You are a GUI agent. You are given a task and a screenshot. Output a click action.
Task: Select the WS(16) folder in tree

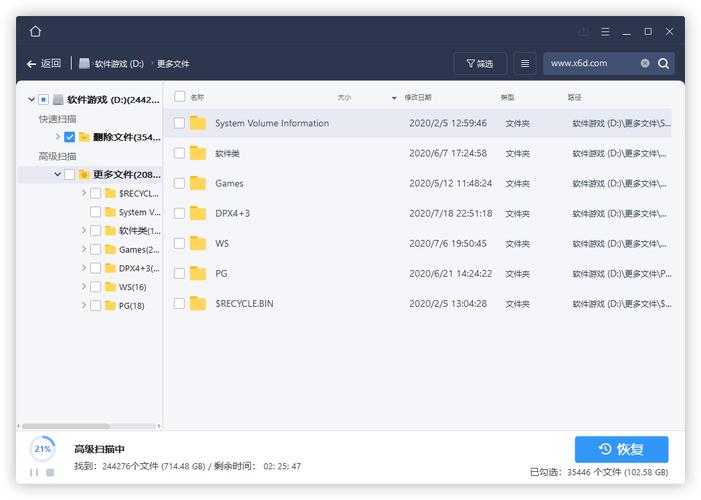[126, 287]
